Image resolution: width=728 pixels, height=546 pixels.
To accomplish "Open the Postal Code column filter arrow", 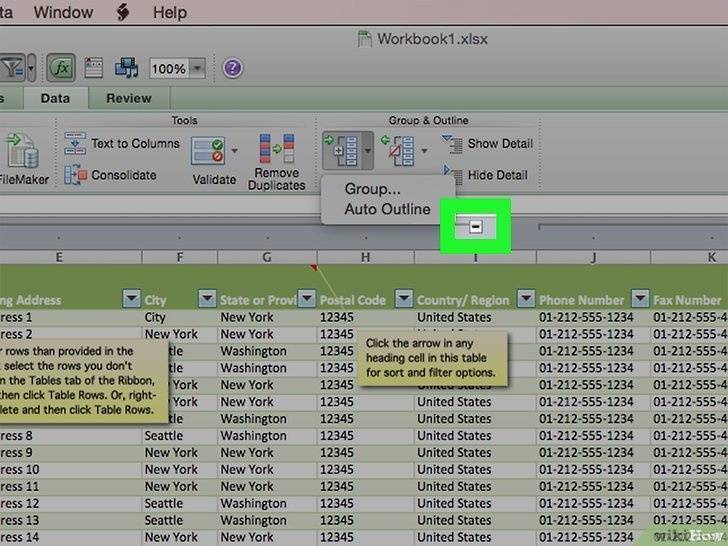I will coord(403,299).
